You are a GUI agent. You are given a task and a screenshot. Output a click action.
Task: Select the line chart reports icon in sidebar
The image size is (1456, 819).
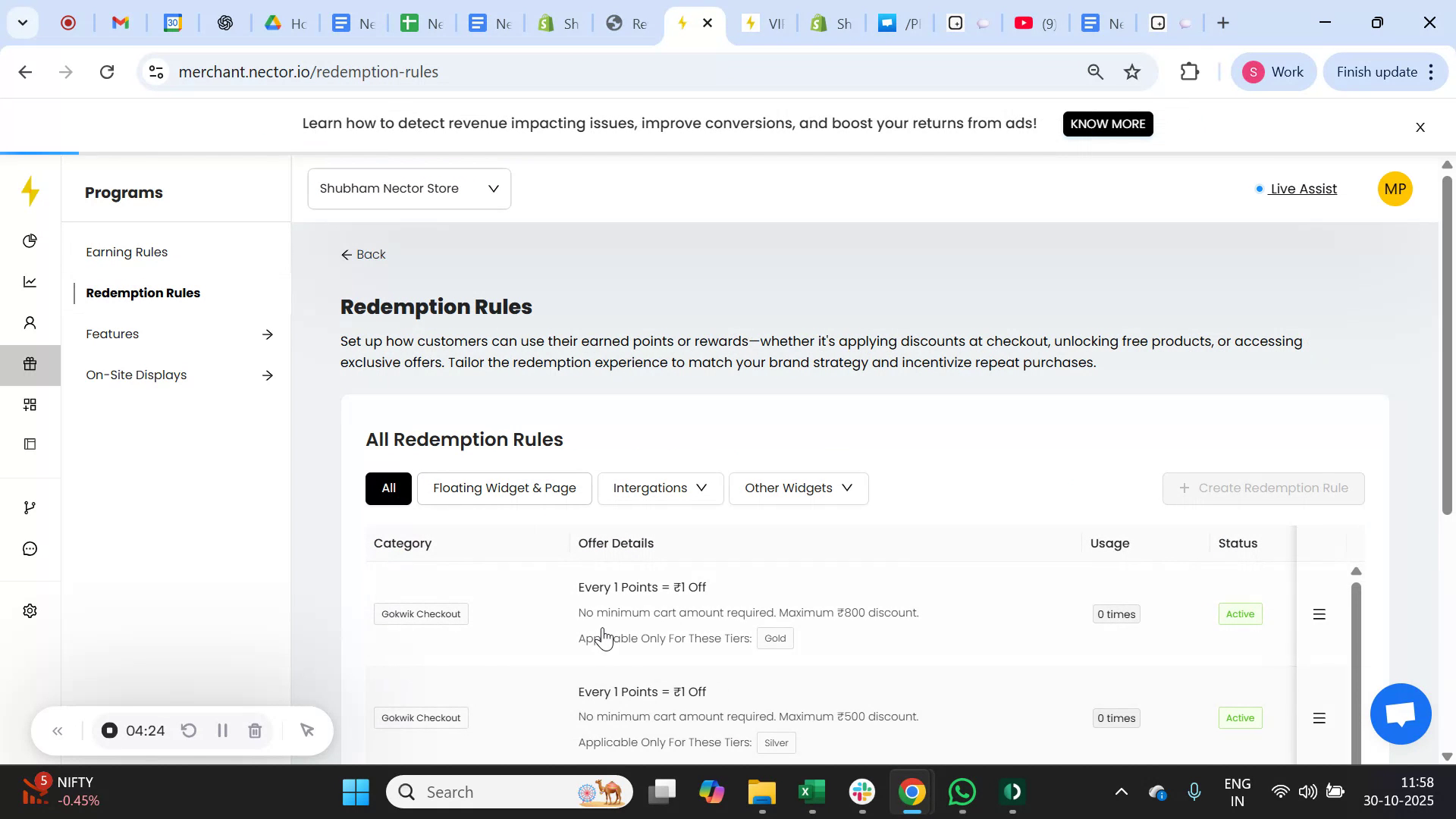coord(30,281)
